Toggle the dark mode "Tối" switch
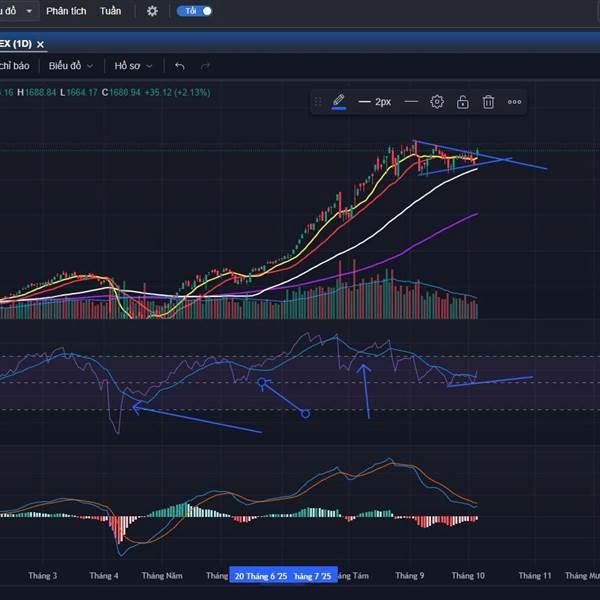The width and height of the screenshot is (600, 600). 194,11
